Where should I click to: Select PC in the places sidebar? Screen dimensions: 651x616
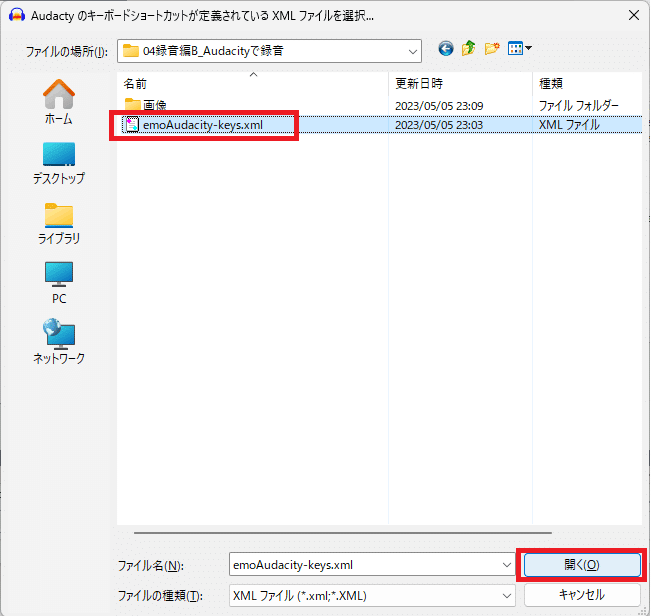(59, 283)
